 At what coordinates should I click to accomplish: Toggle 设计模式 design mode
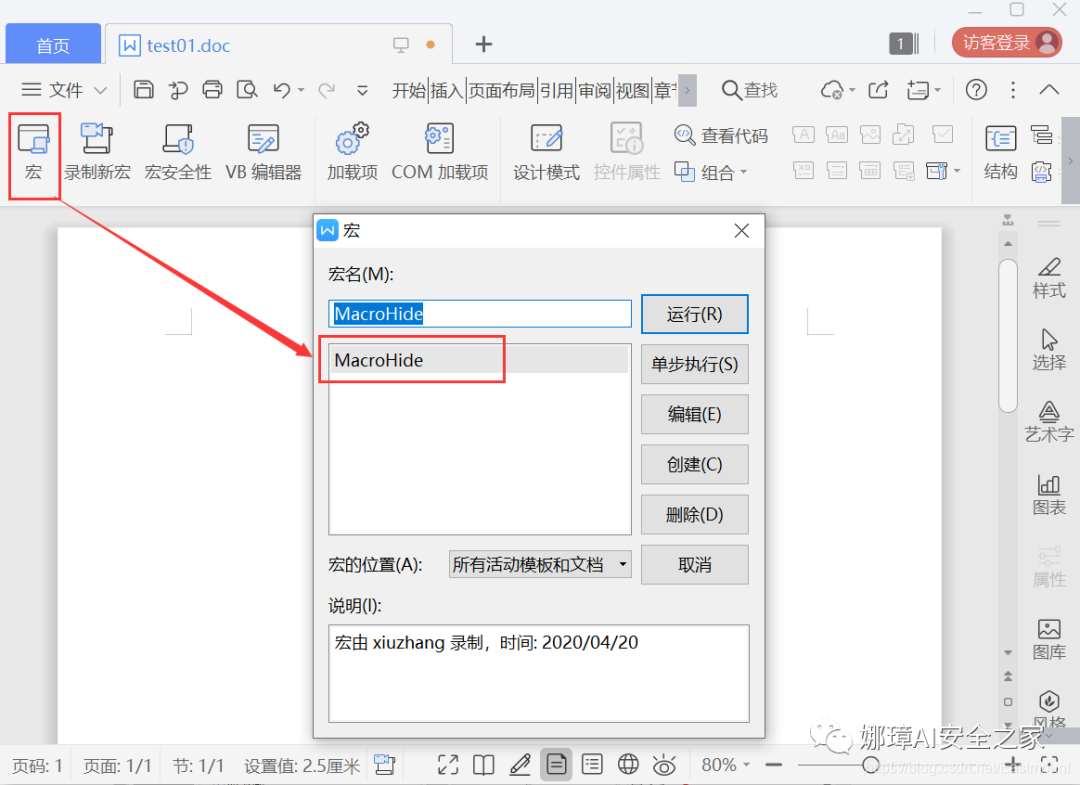click(x=546, y=153)
